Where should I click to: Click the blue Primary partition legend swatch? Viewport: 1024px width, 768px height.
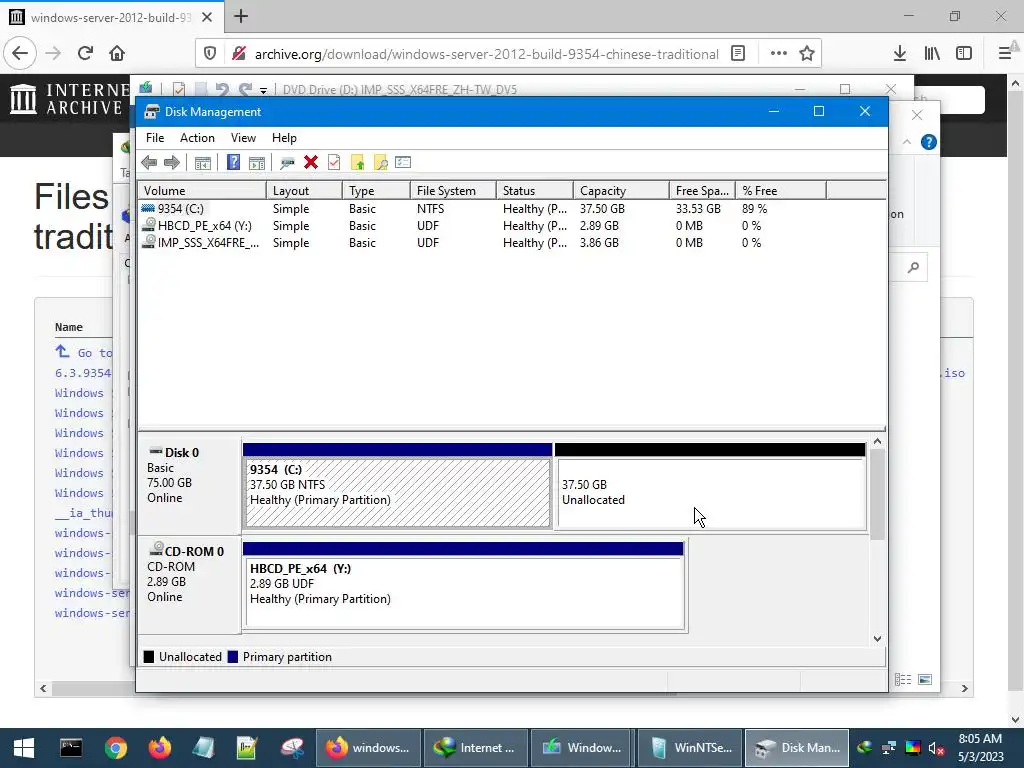pos(232,657)
